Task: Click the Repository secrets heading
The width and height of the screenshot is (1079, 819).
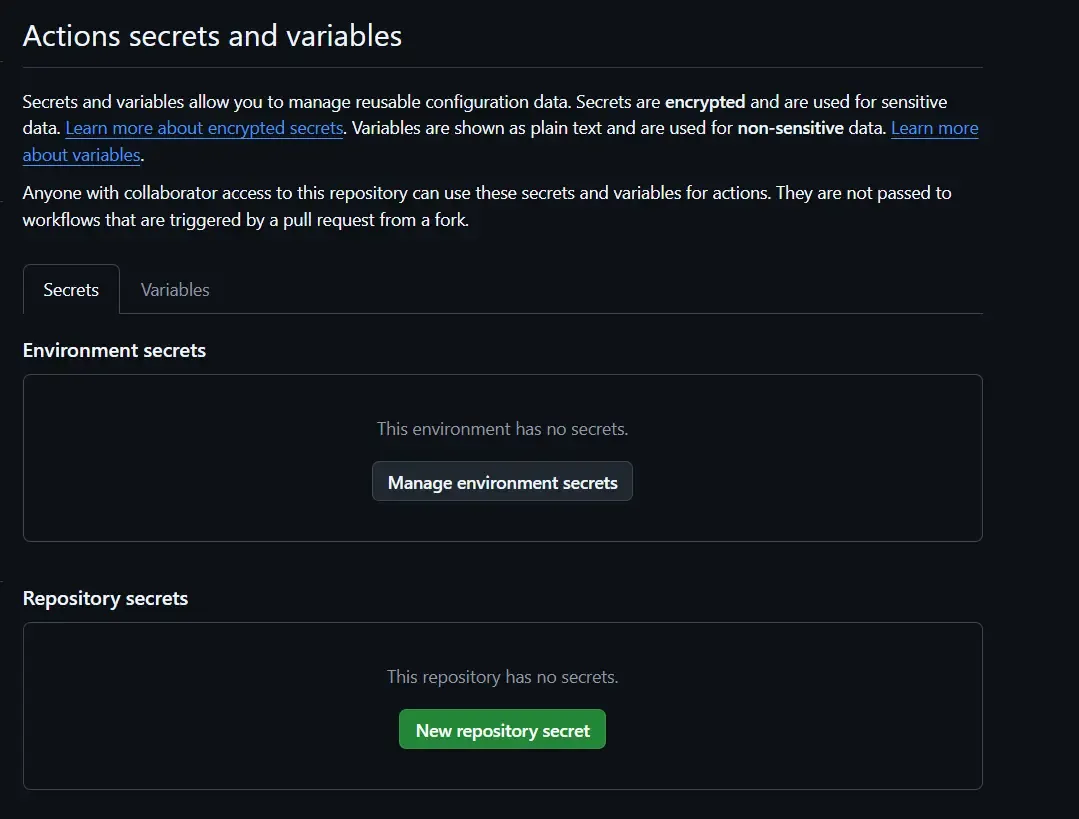Action: 105,598
